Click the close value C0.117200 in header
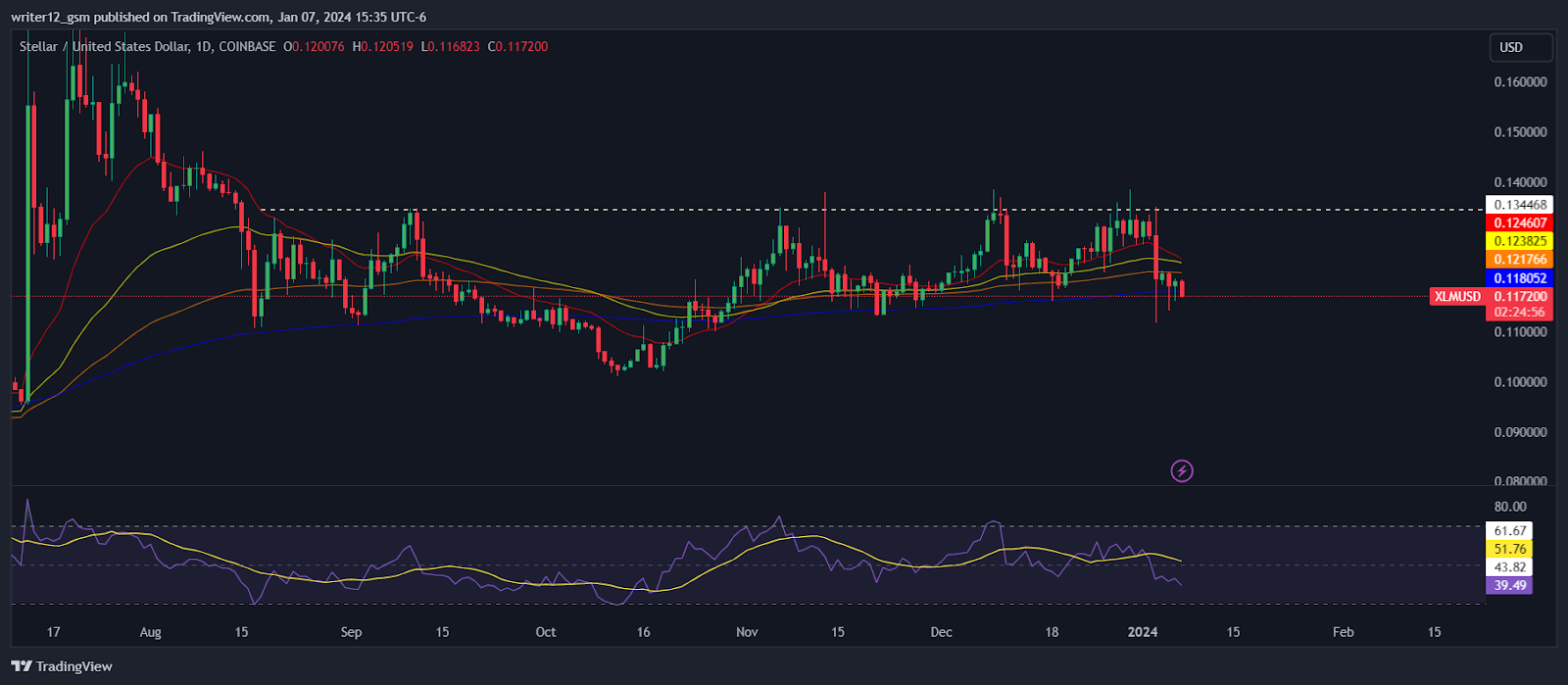Viewport: 1568px width, 685px height. 517,46
